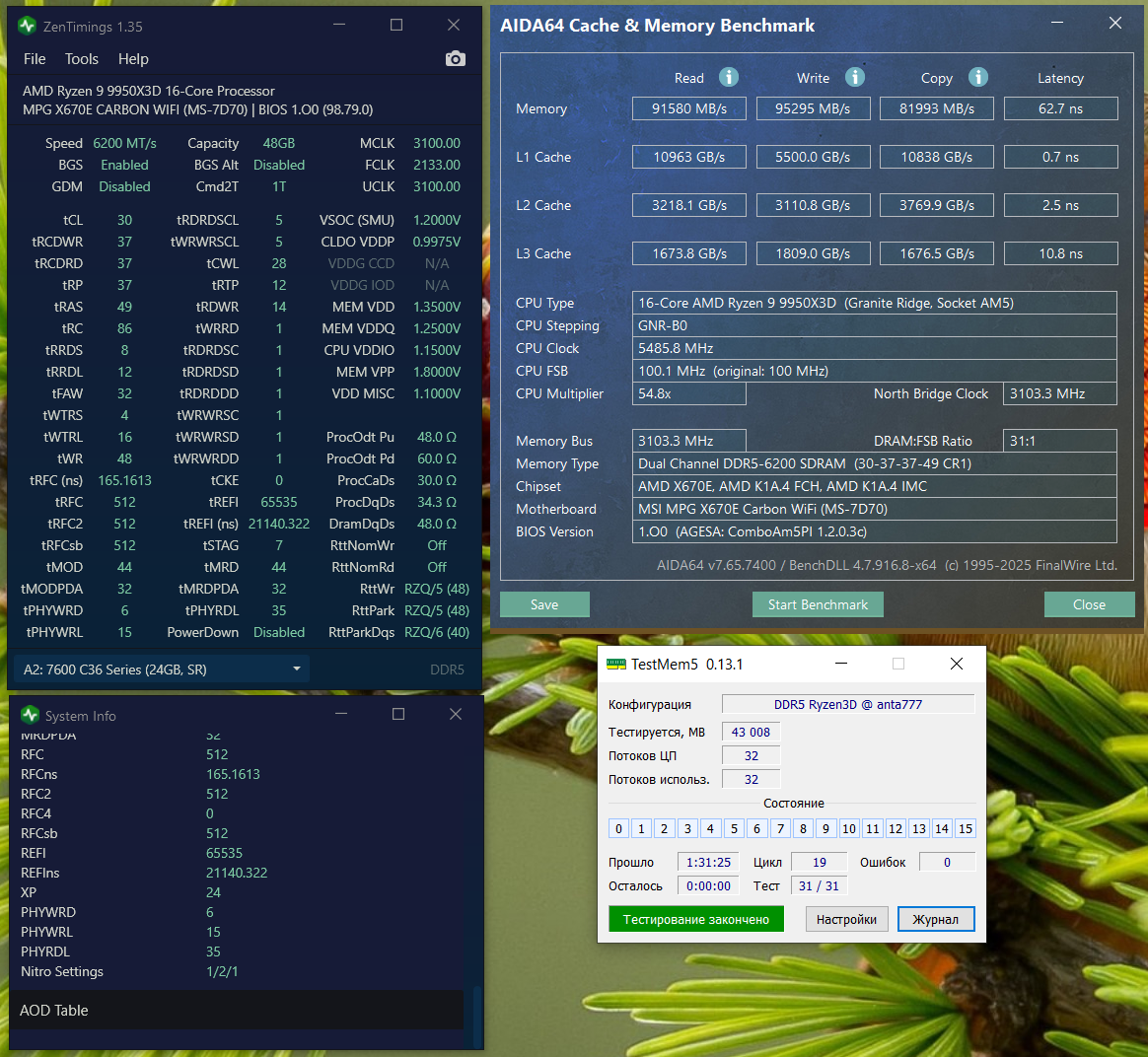Click the CPU Clock value 5485.8 MHz

click(x=874, y=348)
